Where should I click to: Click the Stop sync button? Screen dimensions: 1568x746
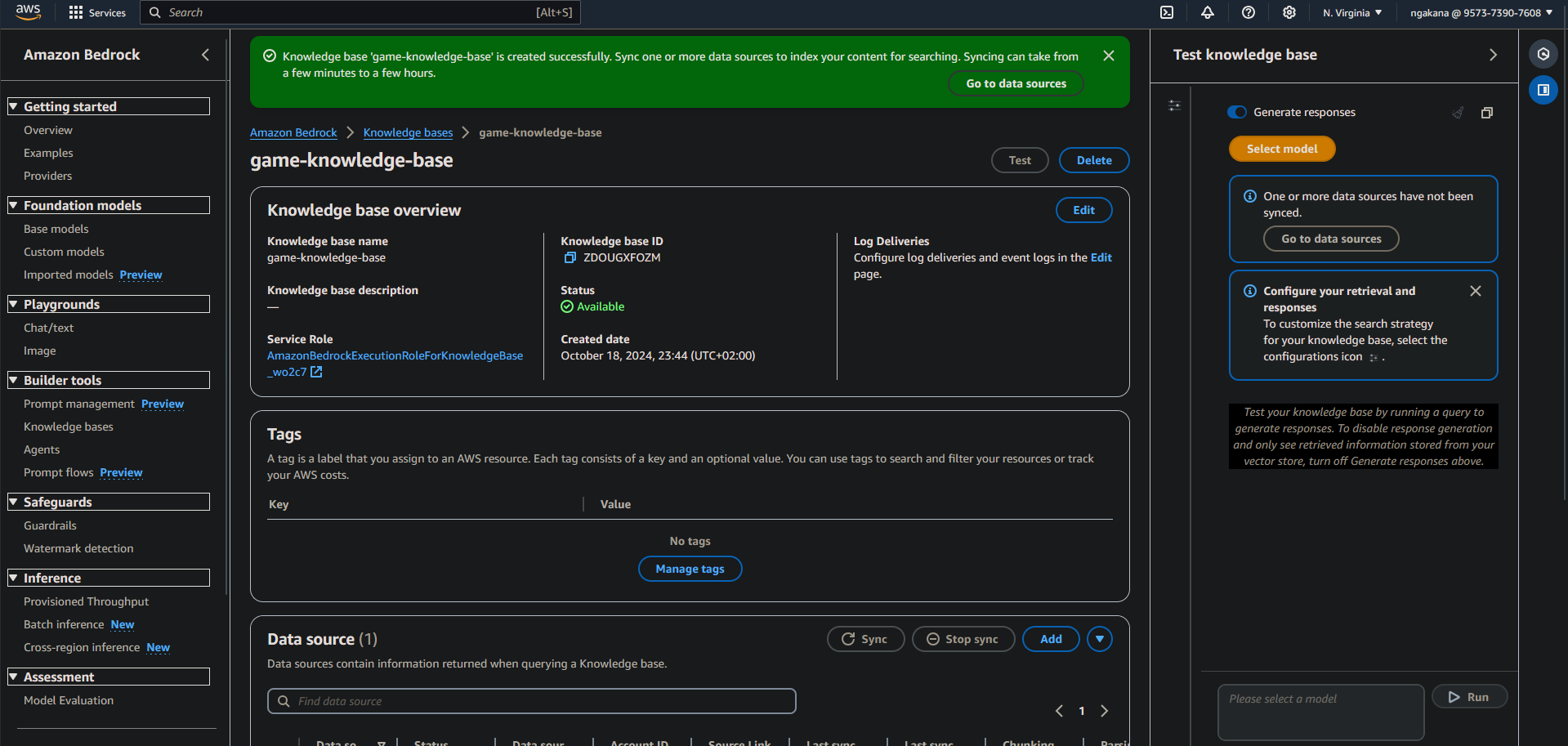[963, 639]
